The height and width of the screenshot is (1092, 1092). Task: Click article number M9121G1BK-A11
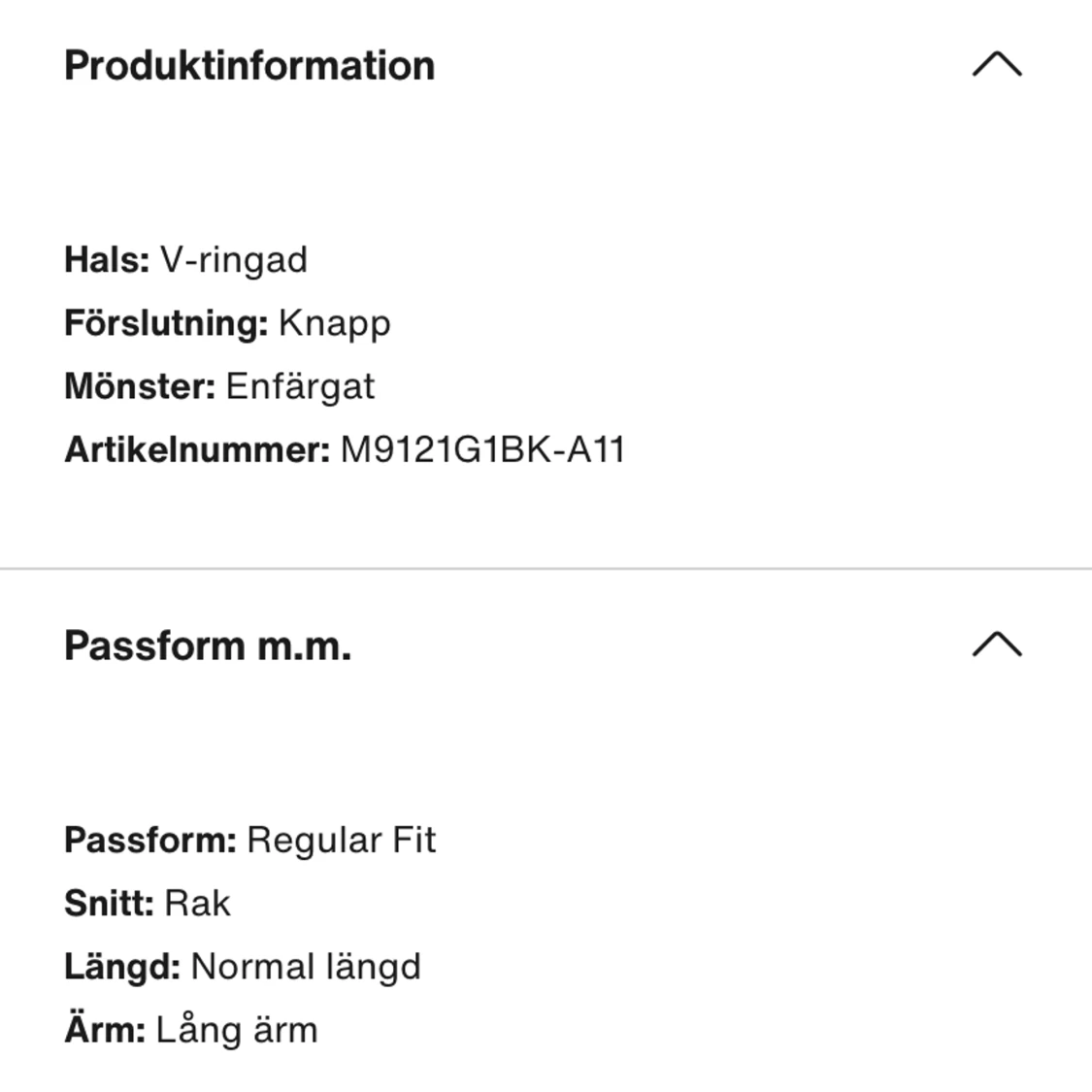click(482, 450)
